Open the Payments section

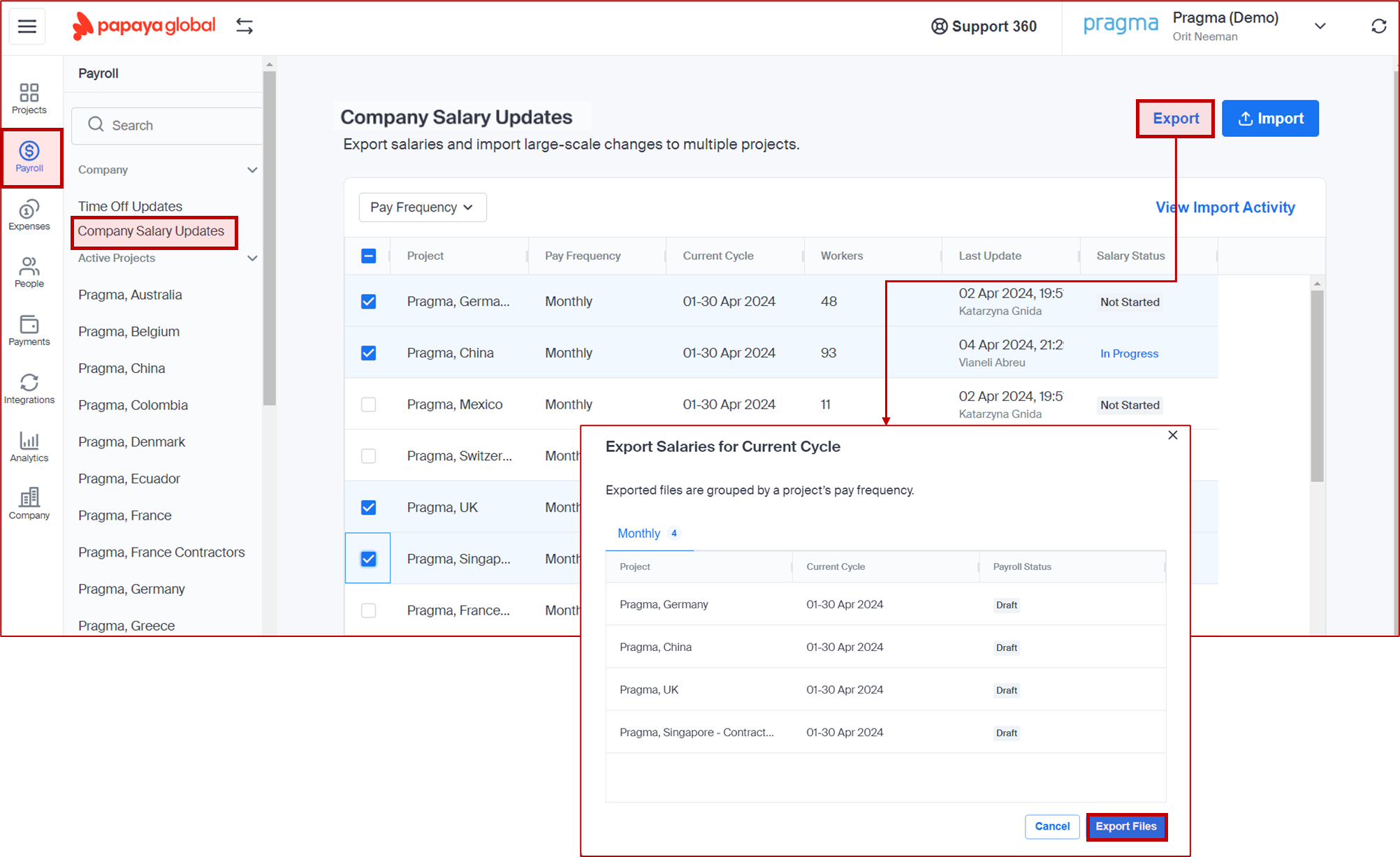tap(29, 330)
